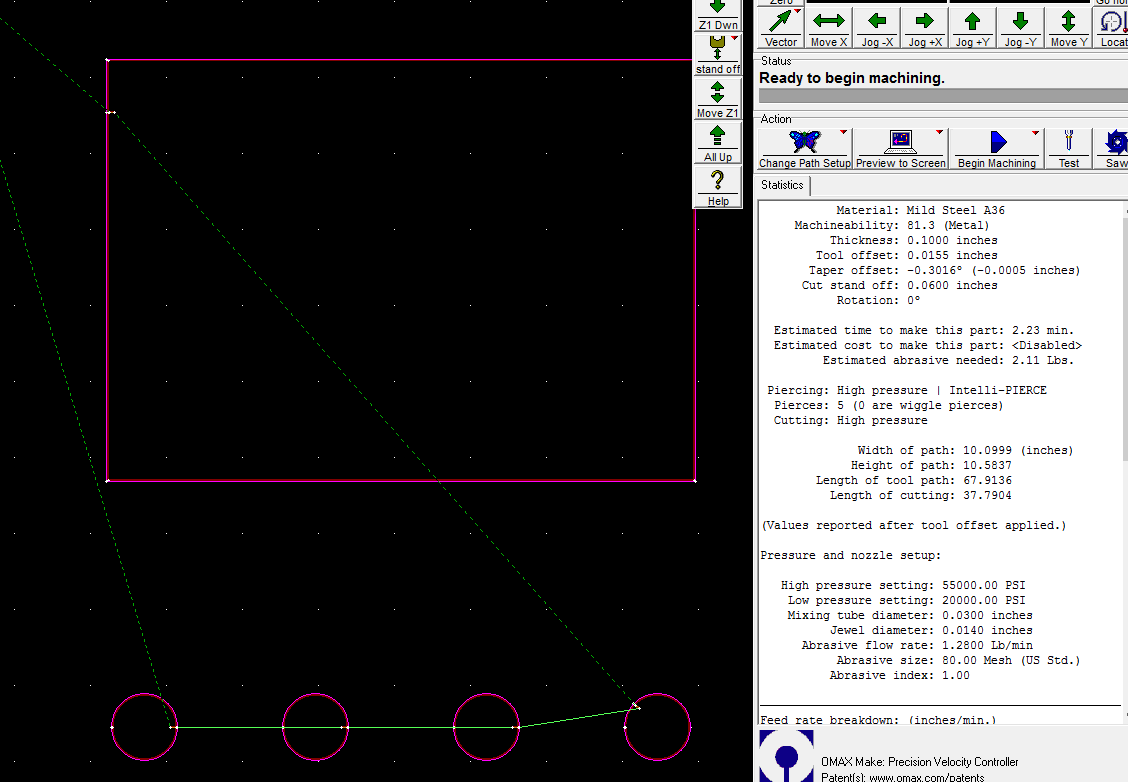The image size is (1128, 782).
Task: Click the "High pressure setting: 55000.00 PSI" line
Action: tap(903, 586)
